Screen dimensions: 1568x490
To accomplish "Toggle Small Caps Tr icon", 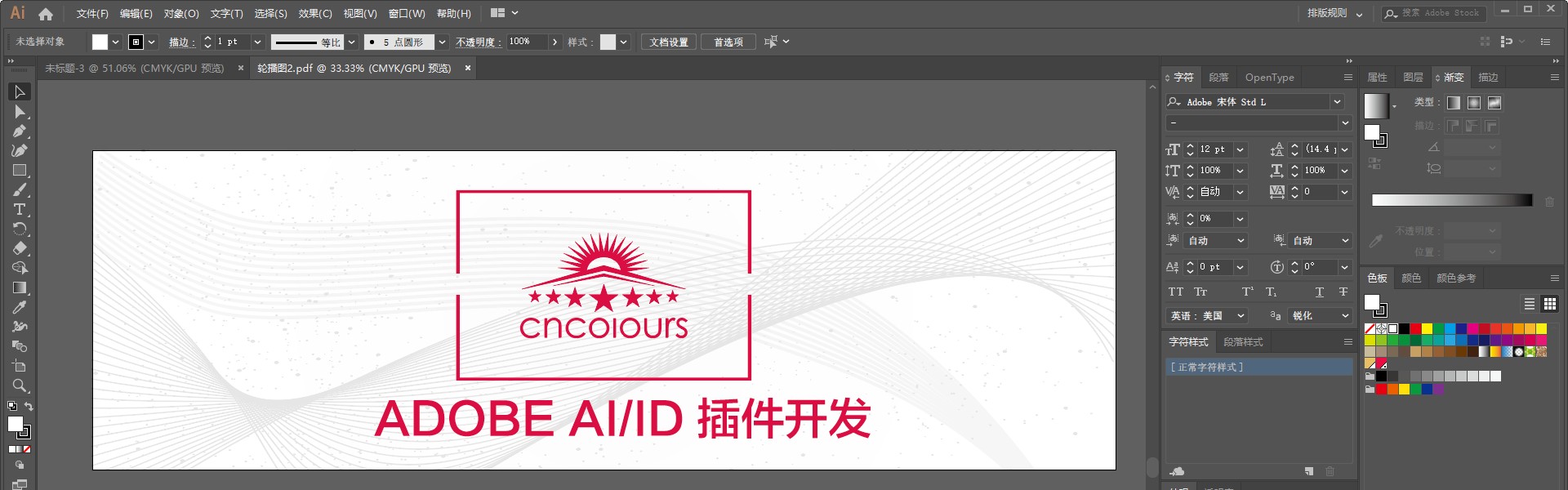I will [1200, 292].
